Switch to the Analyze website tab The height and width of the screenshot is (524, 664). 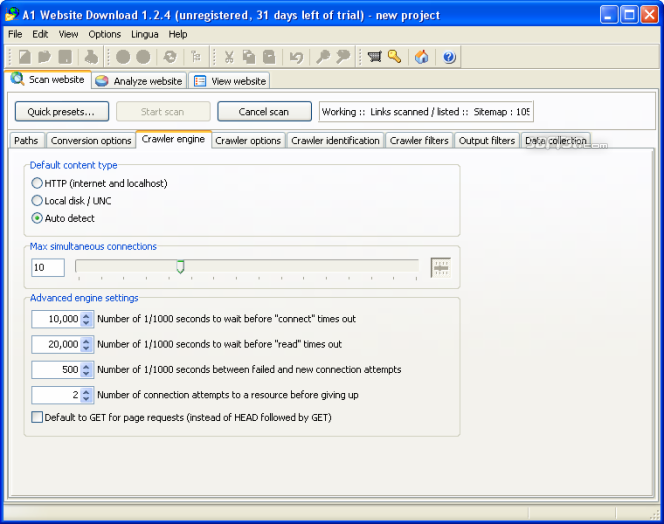tap(139, 81)
